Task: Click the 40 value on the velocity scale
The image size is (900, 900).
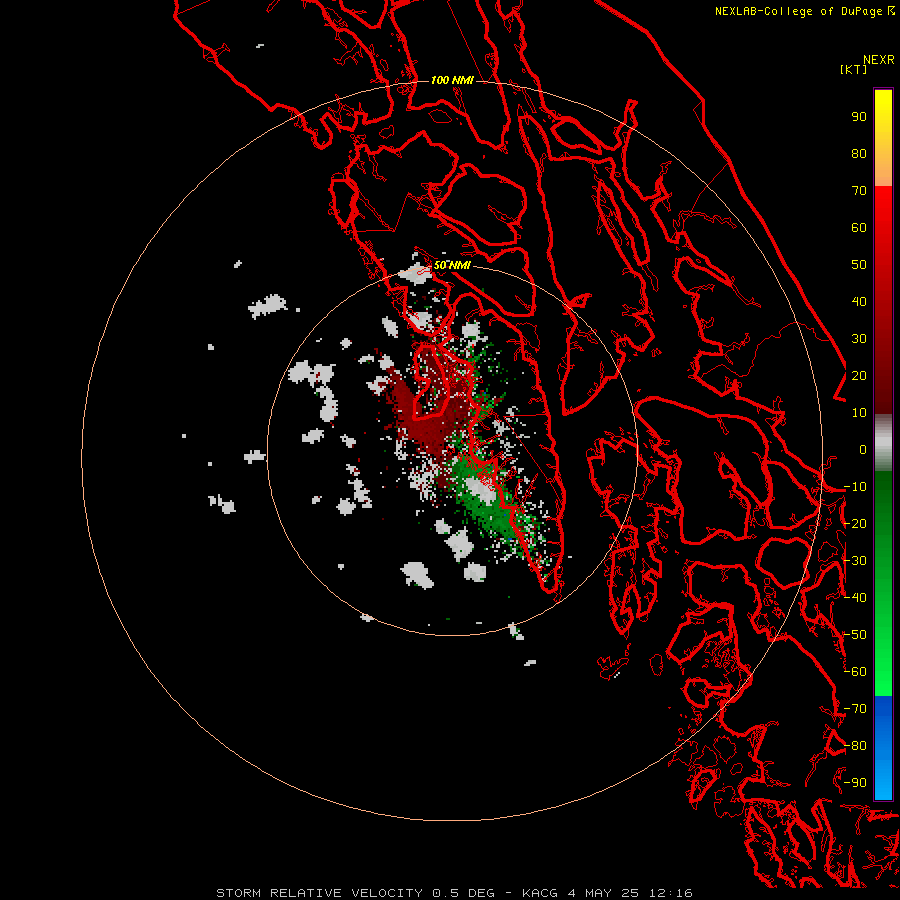Action: 859,302
